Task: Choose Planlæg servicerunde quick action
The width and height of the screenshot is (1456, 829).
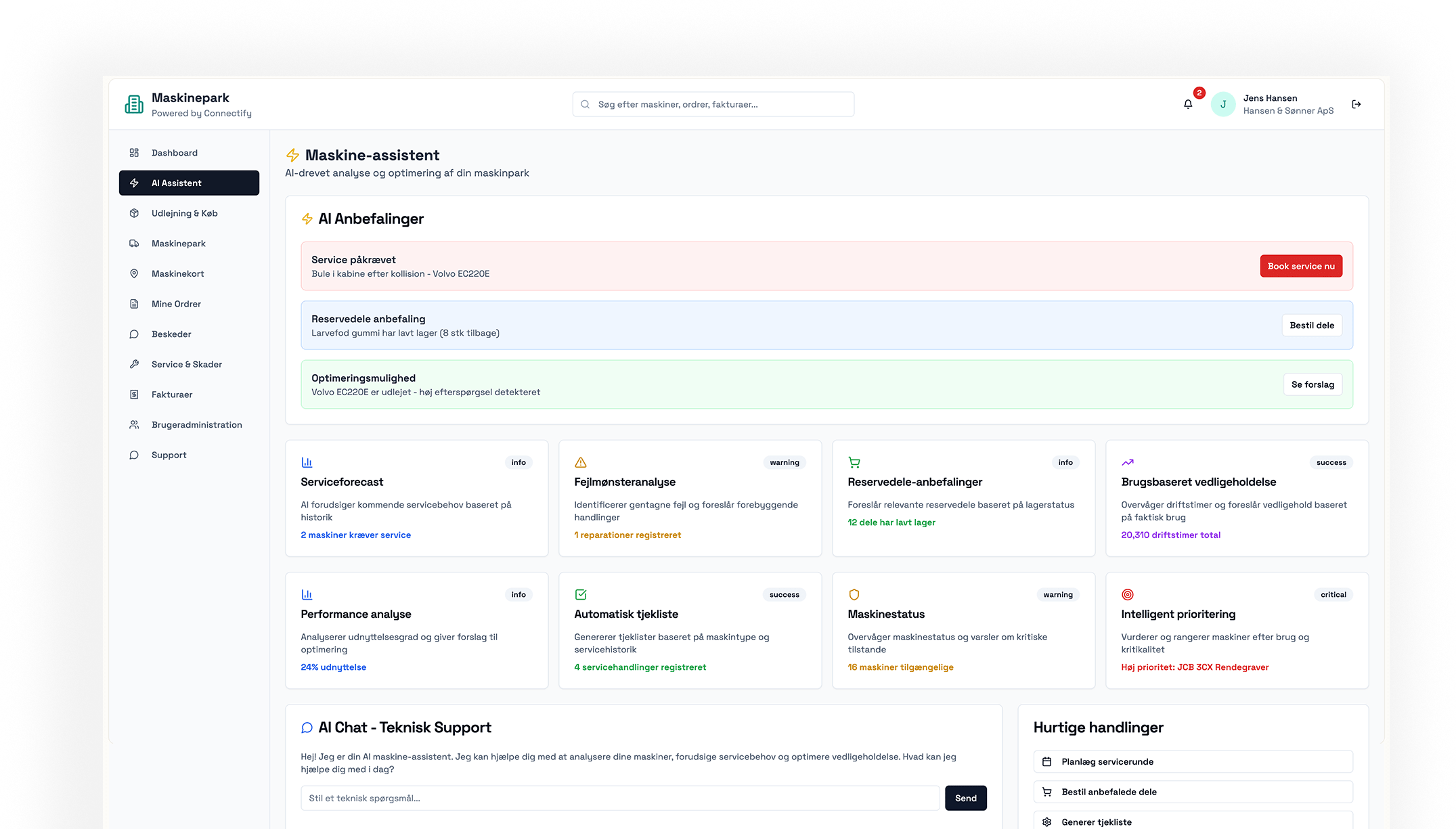Action: 1192,761
